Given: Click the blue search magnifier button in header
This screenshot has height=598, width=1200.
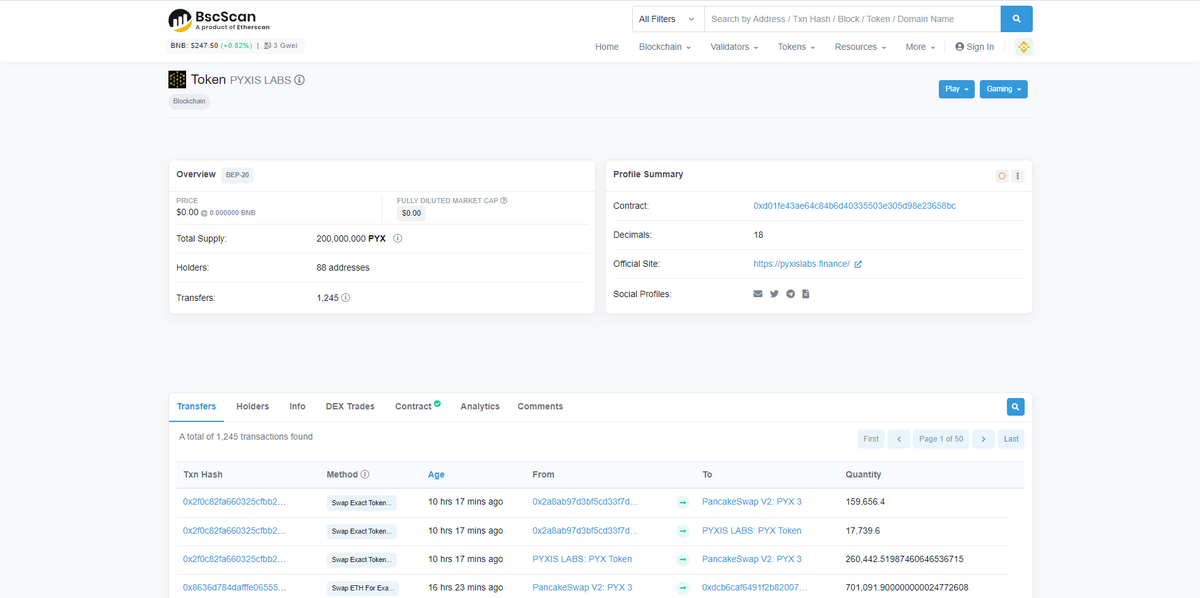Looking at the screenshot, I should pyautogui.click(x=1016, y=19).
